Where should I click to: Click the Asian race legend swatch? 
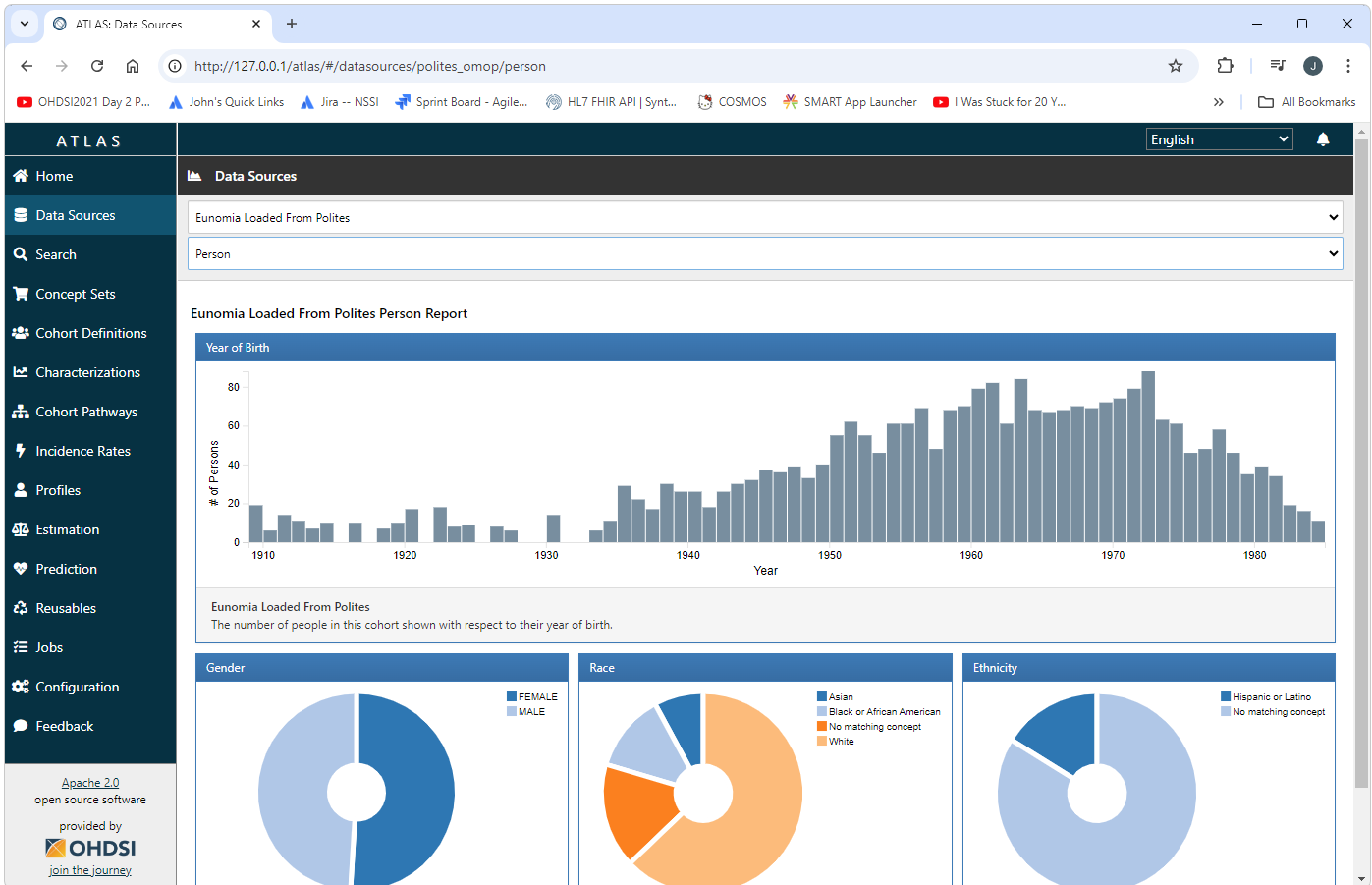click(x=822, y=696)
